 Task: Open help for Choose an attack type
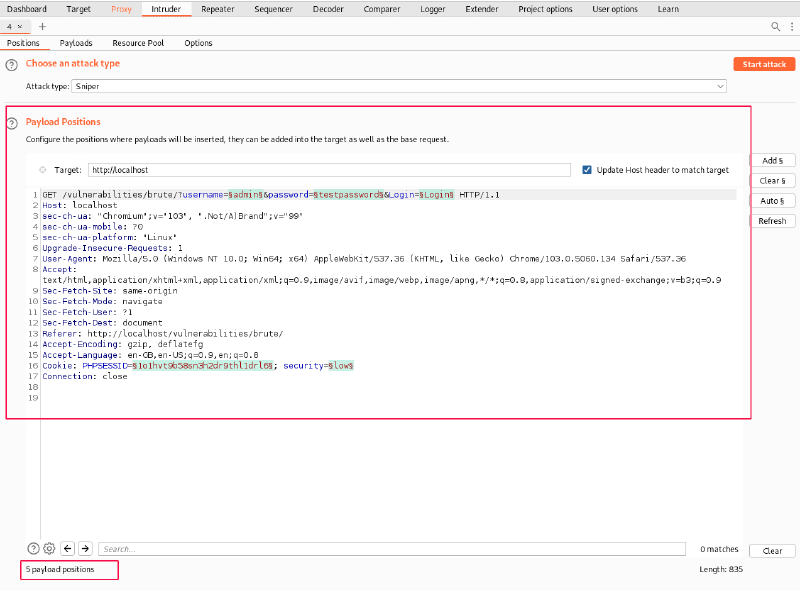click(x=12, y=64)
